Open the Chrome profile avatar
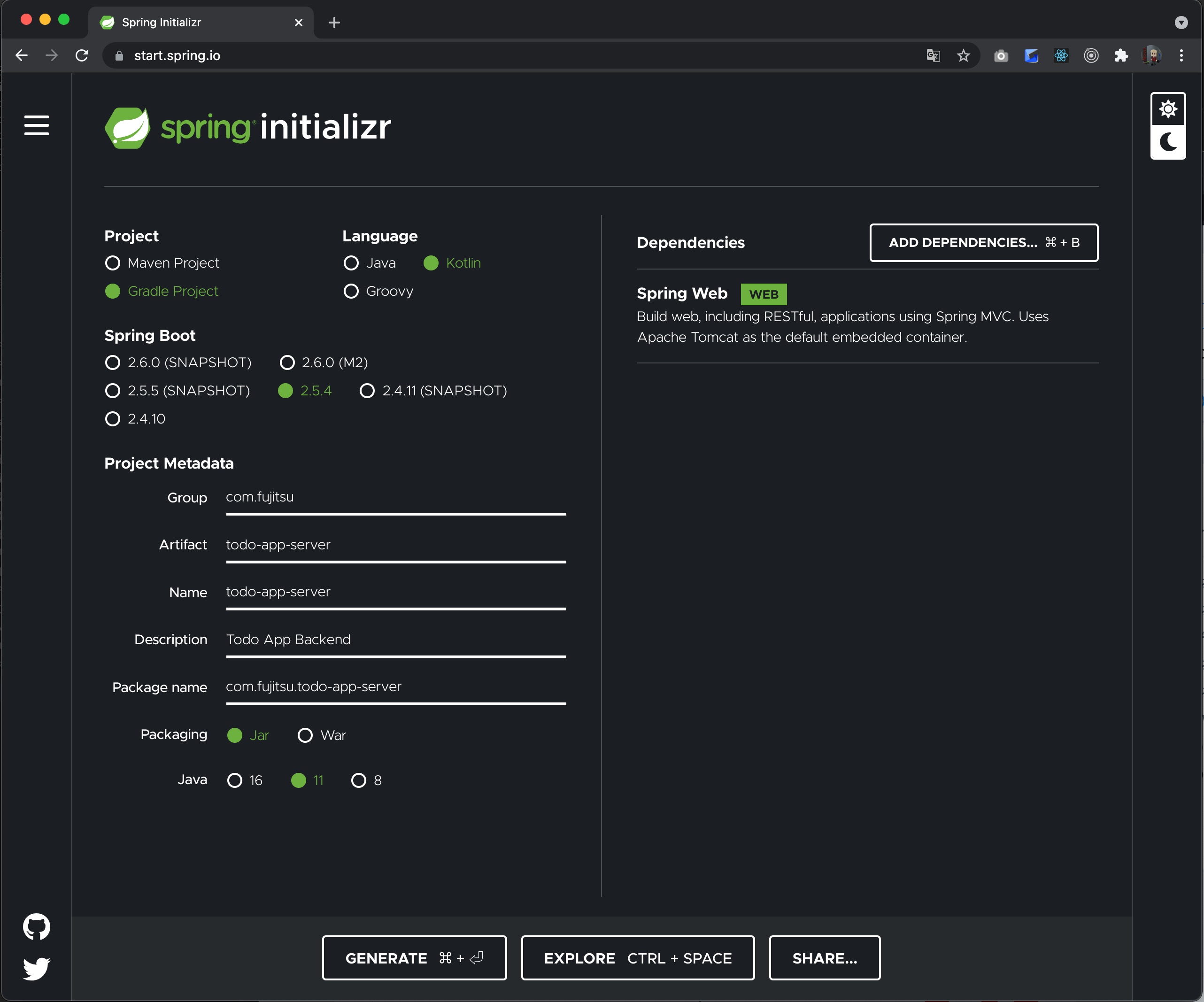1204x1002 pixels. (1151, 55)
